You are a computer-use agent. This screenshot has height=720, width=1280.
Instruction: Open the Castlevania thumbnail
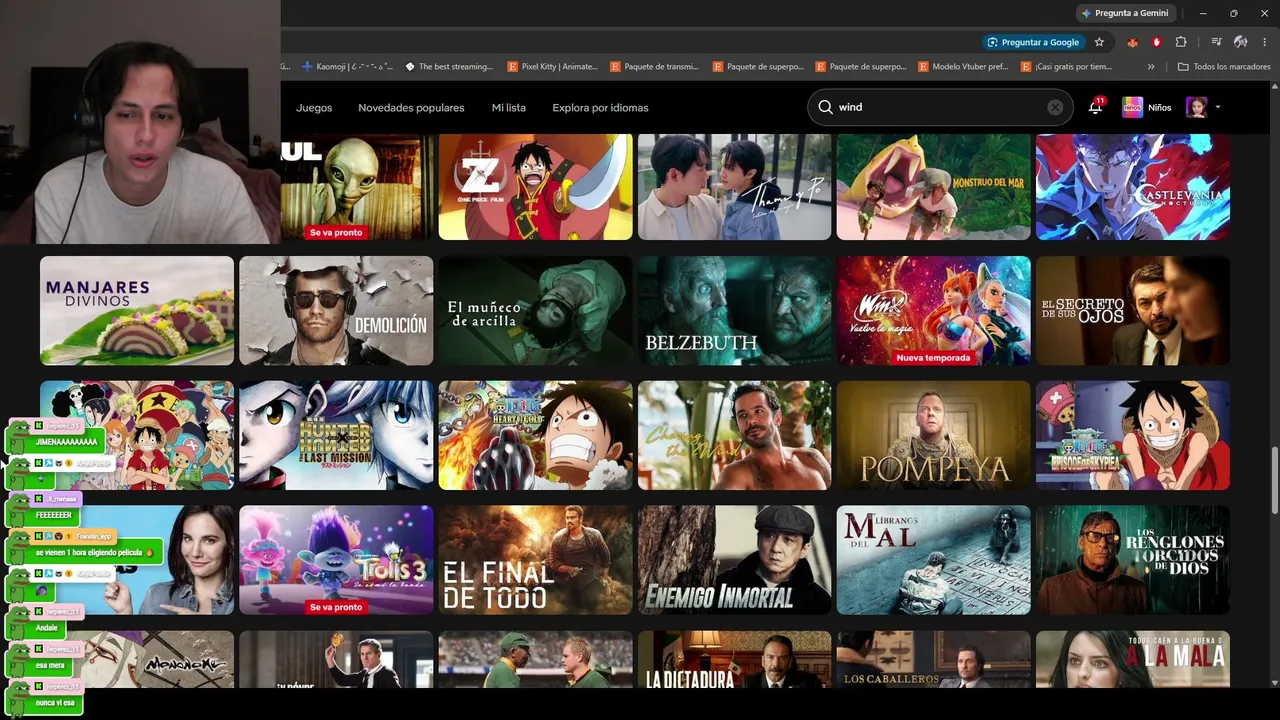[1133, 187]
